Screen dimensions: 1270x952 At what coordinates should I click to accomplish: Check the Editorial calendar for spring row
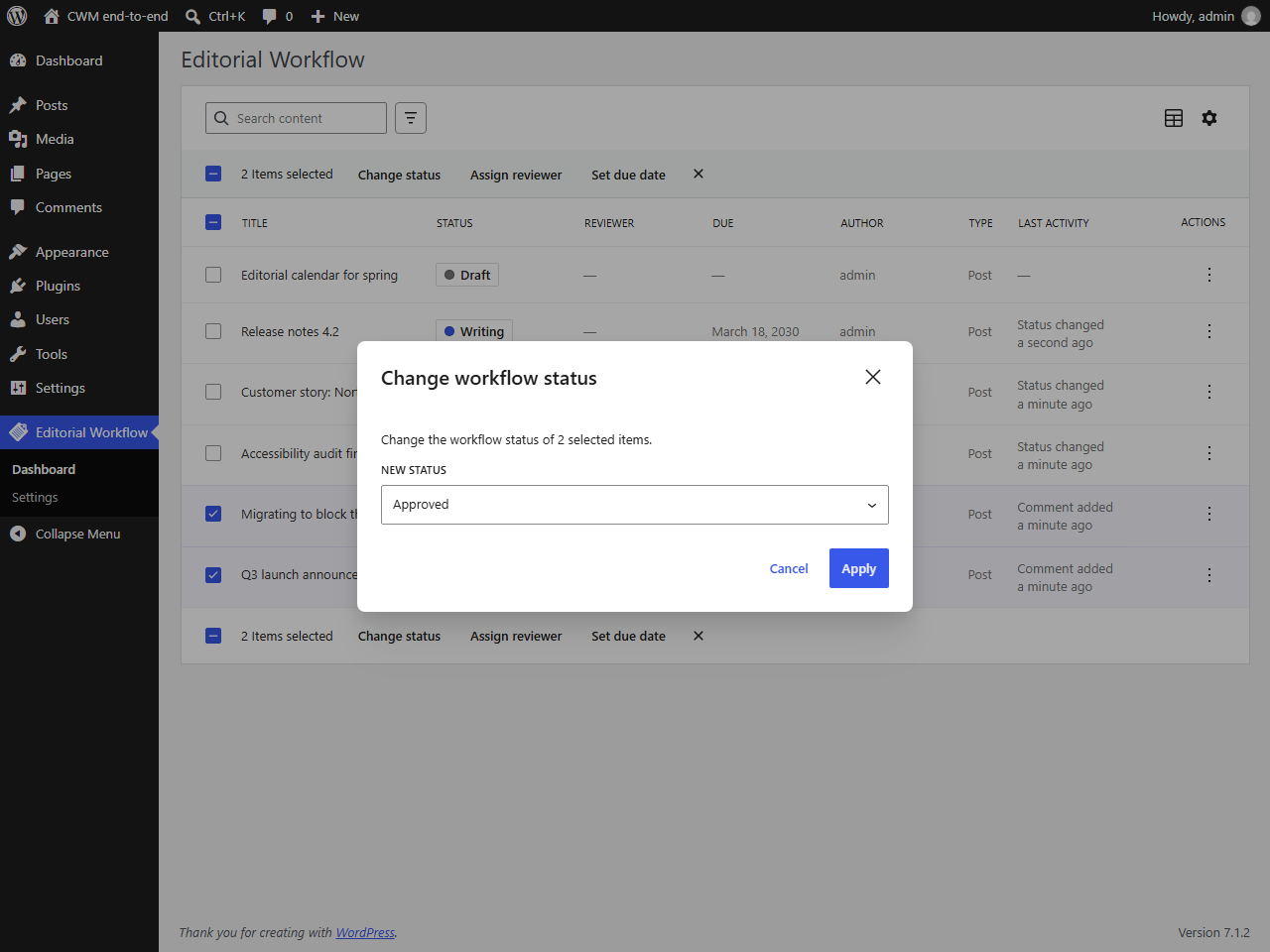click(213, 275)
